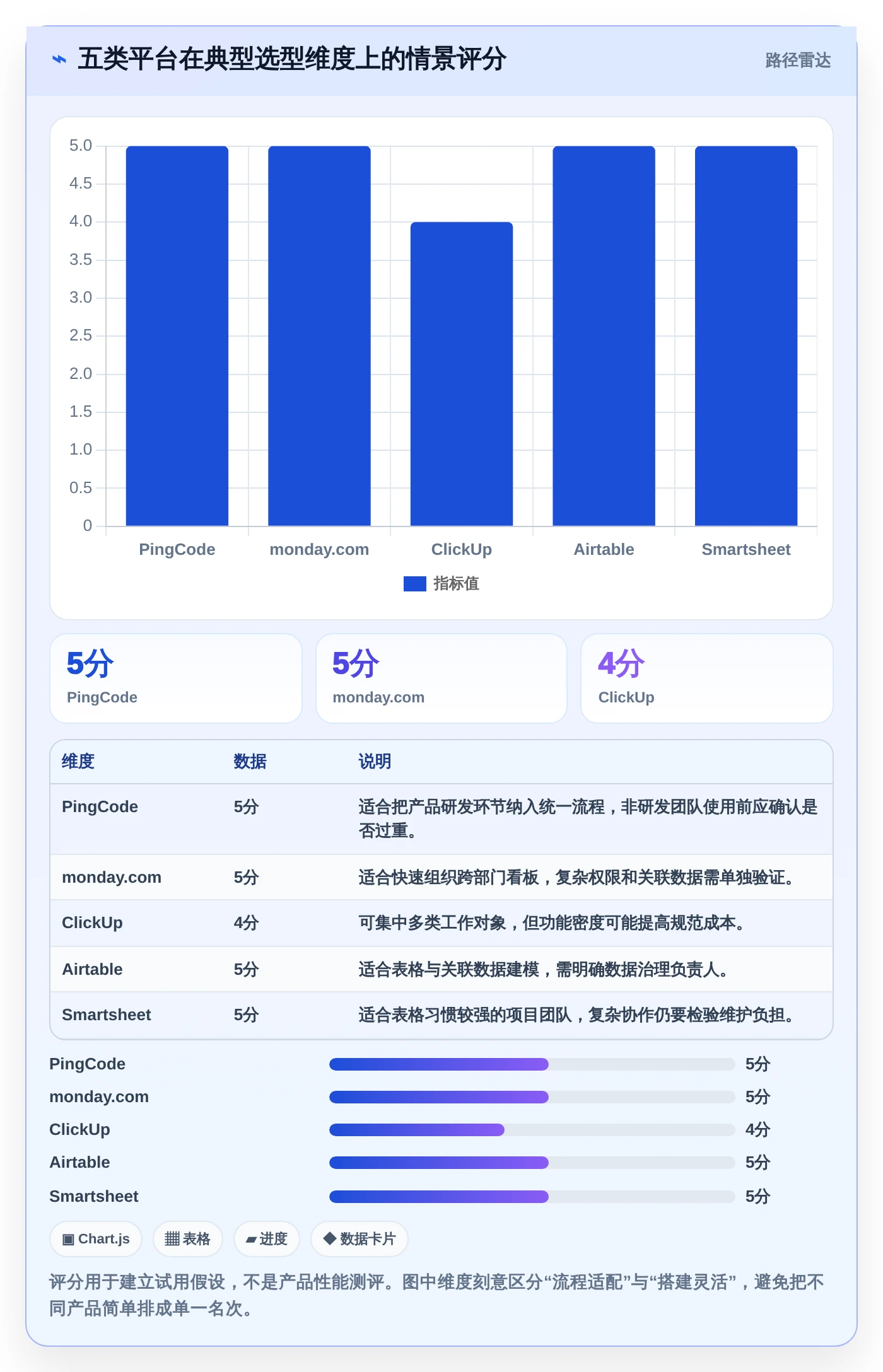This screenshot has width=883, height=1372.
Task: Click the monday.com bar in the chart
Action: pos(319,336)
